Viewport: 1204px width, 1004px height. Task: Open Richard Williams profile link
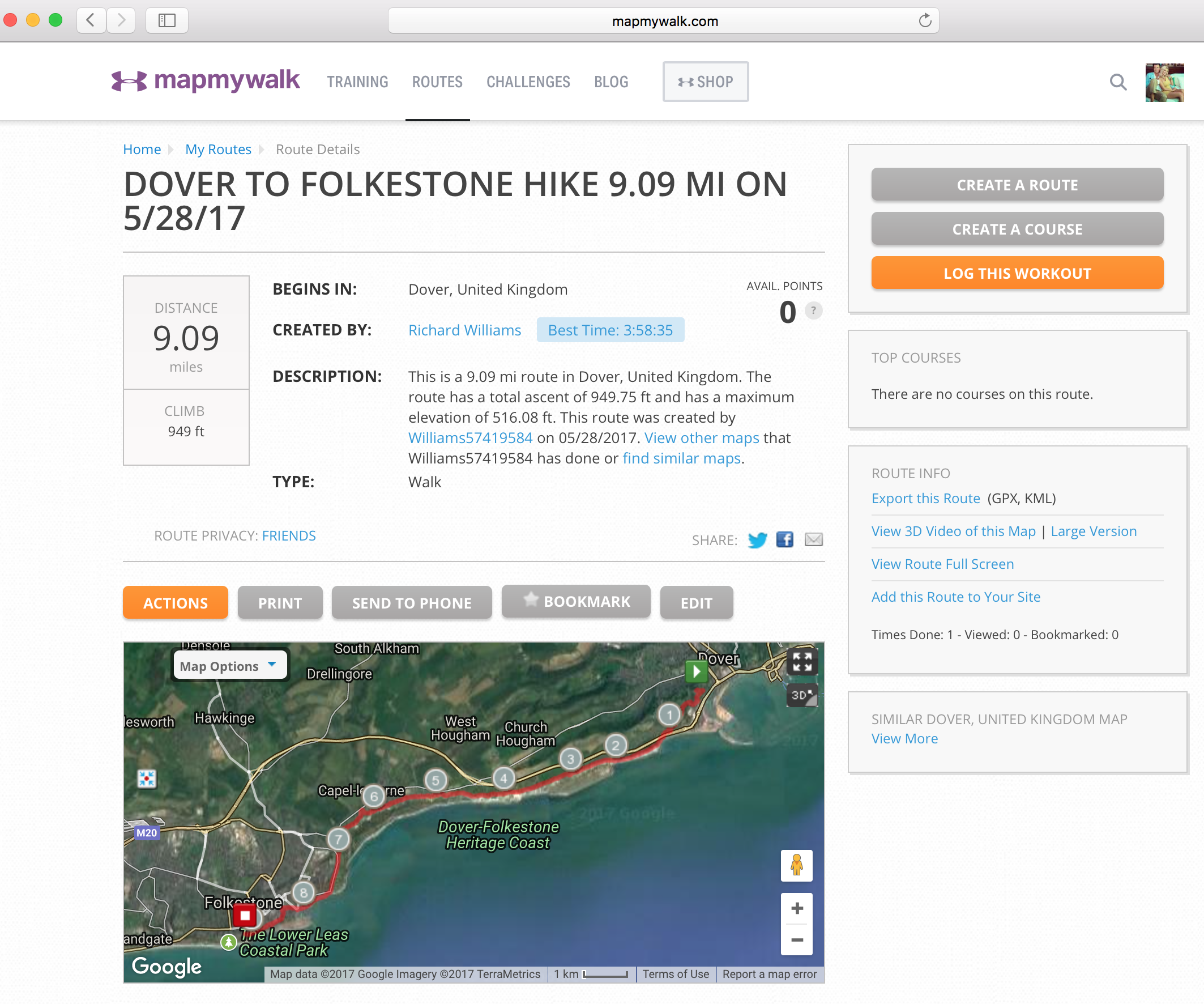464,330
